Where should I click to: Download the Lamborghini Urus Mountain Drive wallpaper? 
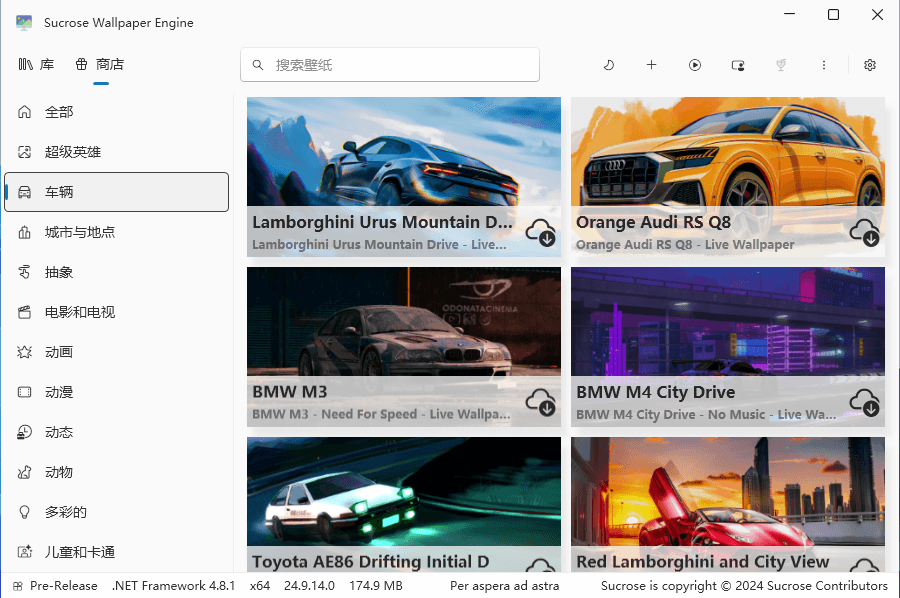[x=541, y=232]
